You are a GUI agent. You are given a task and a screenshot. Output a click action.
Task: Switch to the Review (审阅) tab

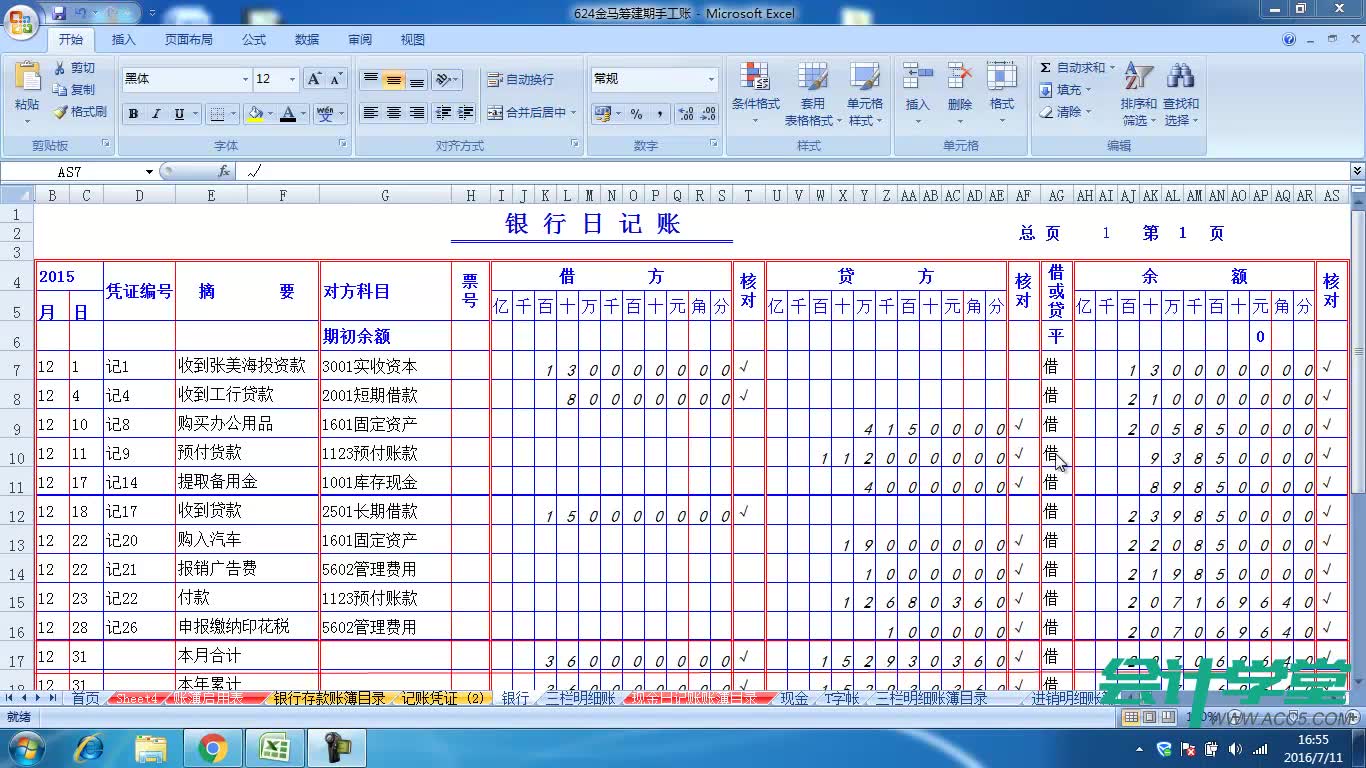click(x=360, y=40)
